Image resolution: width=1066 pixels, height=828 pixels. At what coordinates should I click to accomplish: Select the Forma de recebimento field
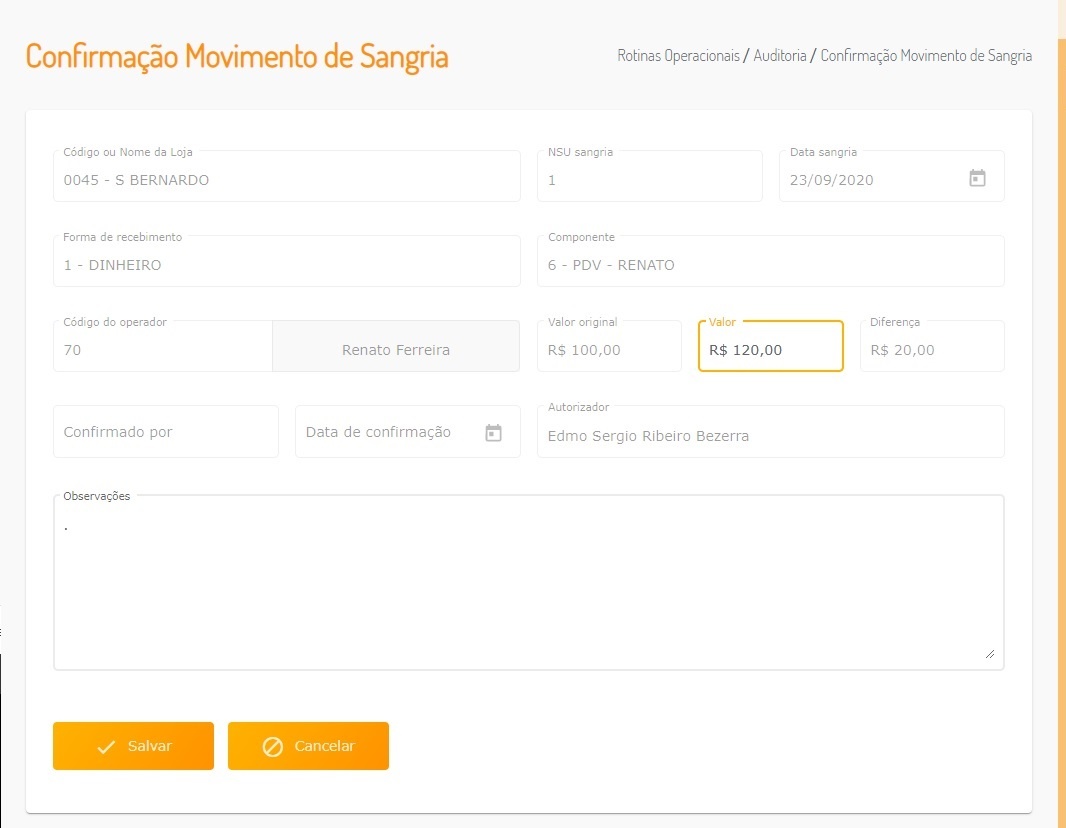[x=286, y=265]
